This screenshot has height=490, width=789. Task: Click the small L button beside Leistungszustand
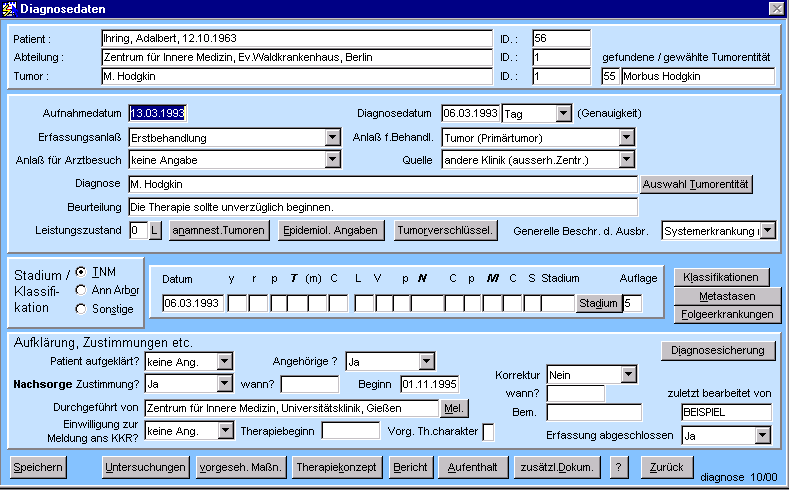(x=155, y=231)
